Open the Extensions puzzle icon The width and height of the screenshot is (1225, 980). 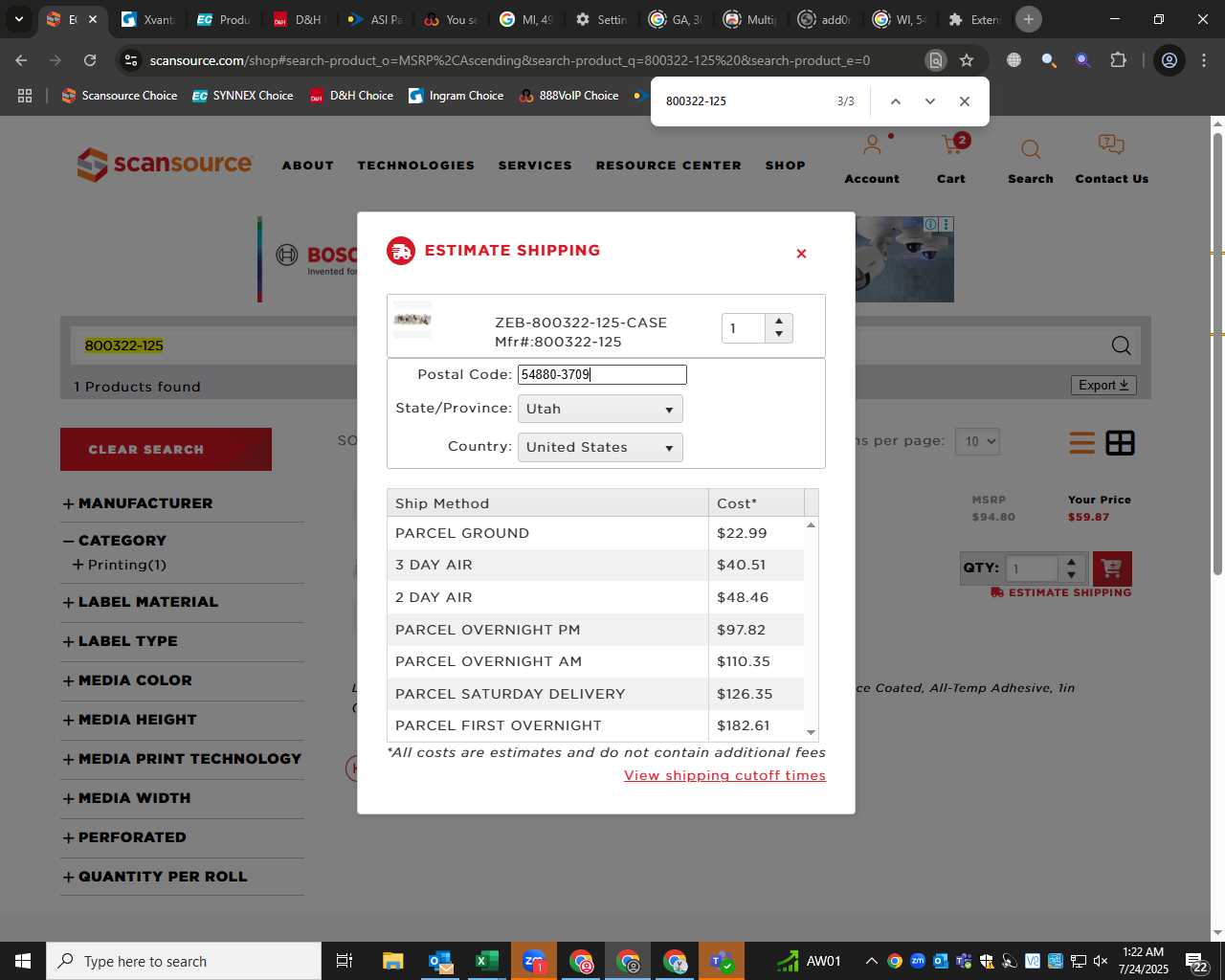click(1118, 60)
